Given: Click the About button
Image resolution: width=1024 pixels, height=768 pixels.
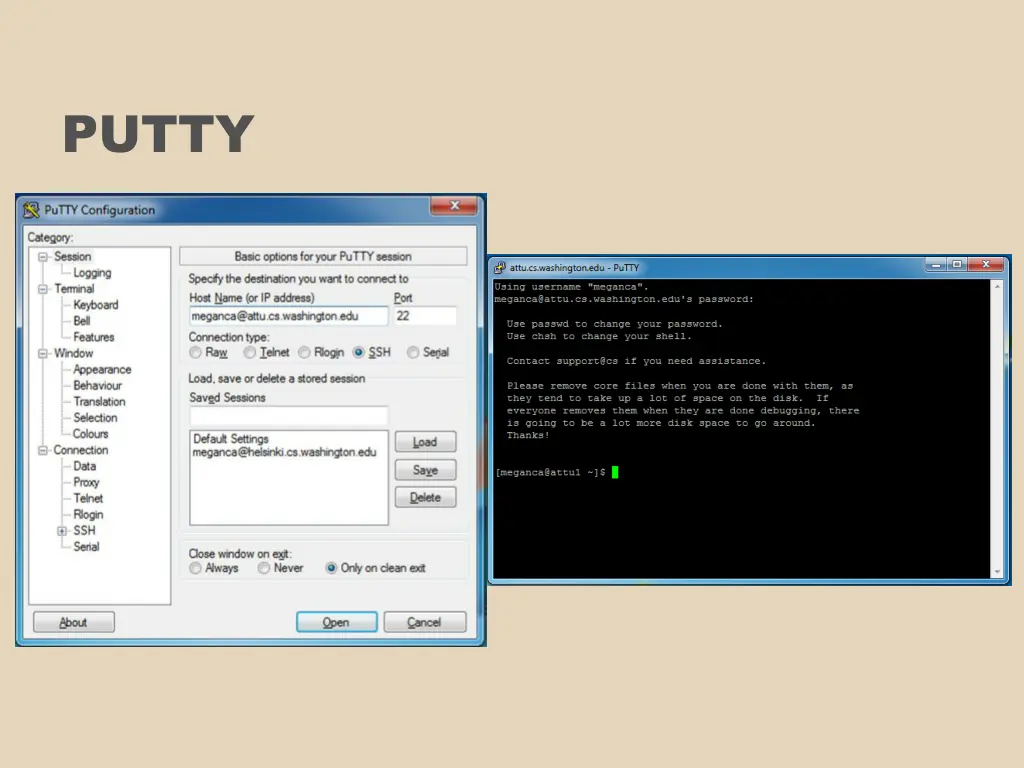Looking at the screenshot, I should coord(73,621).
